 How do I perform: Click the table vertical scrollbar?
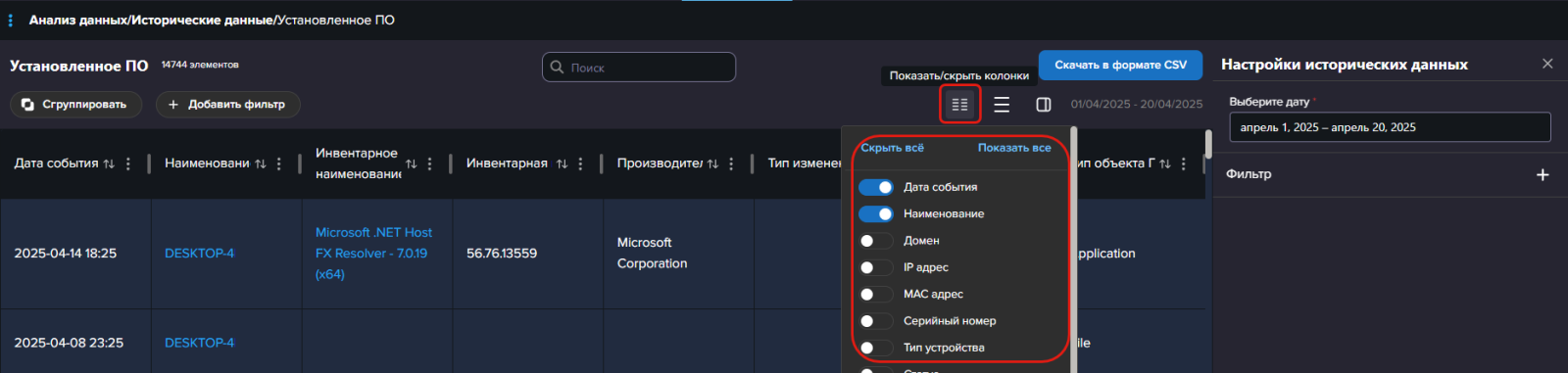point(1208,145)
